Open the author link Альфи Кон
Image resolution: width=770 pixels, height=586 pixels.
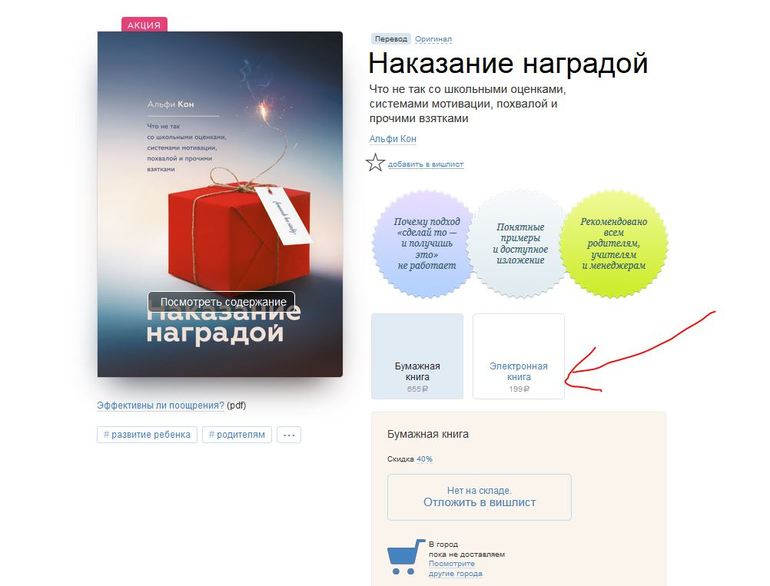(393, 139)
